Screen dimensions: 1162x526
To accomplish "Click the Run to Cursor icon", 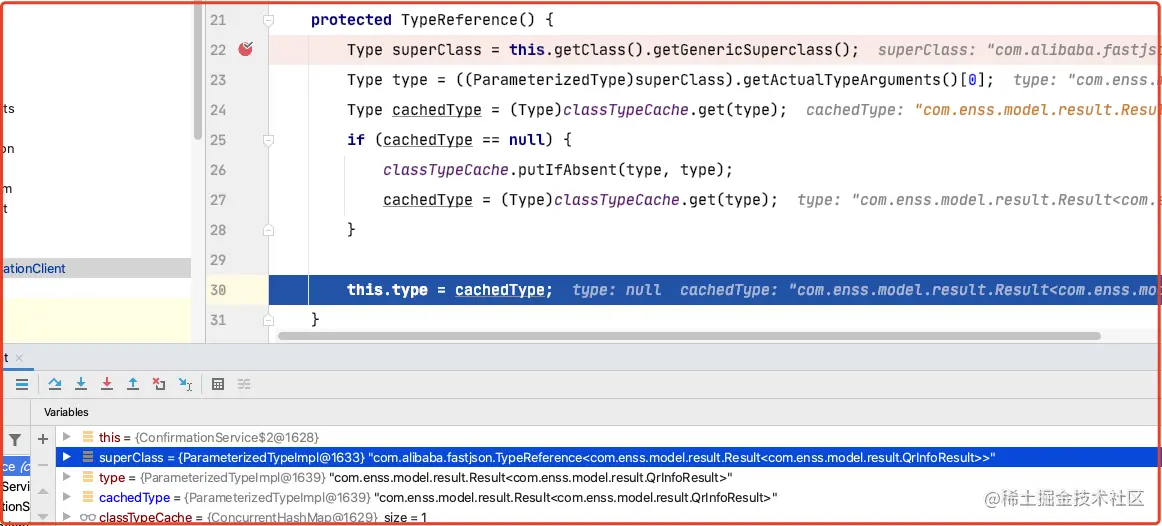I will (185, 384).
